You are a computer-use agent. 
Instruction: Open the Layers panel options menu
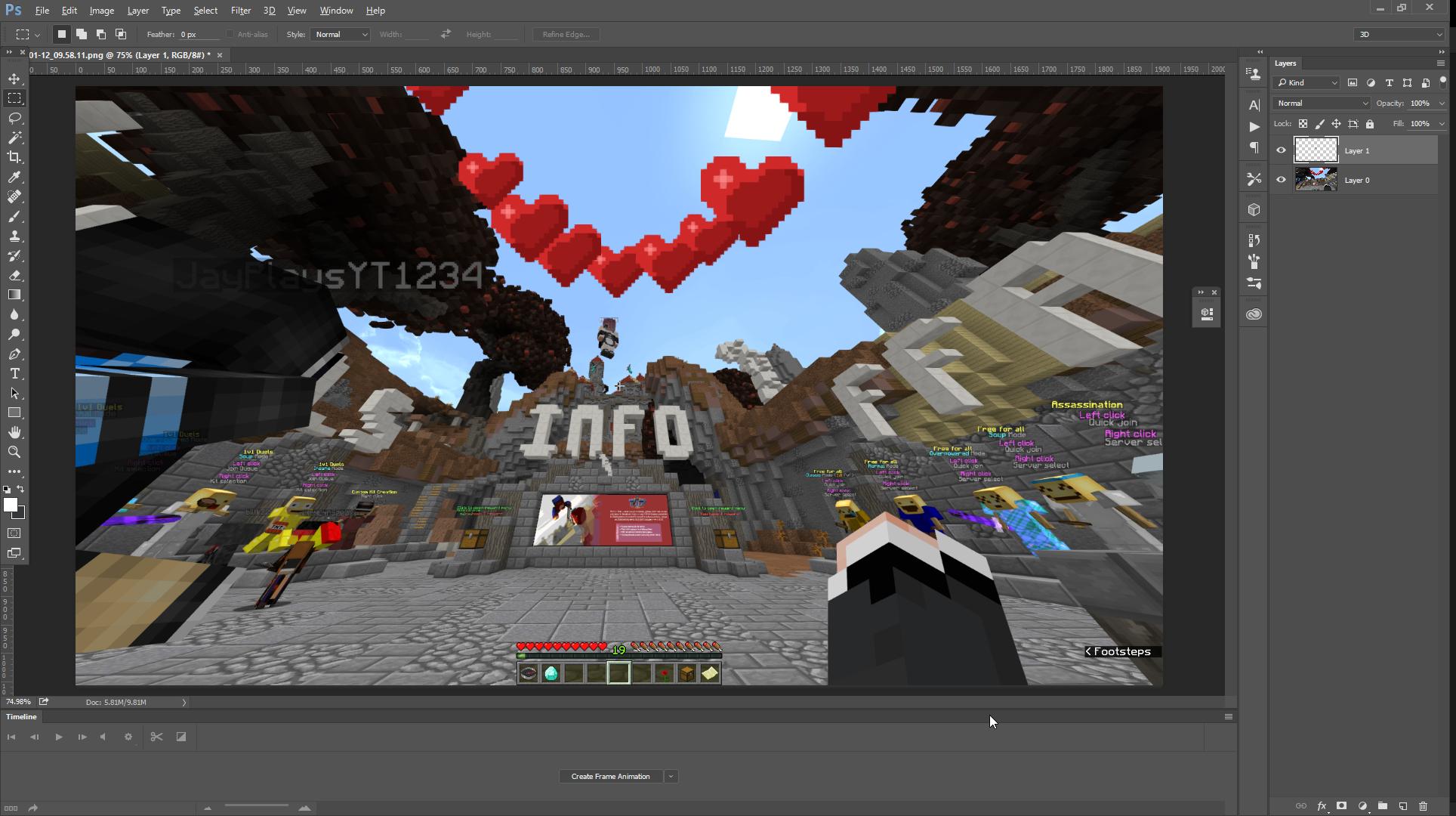pos(1440,63)
